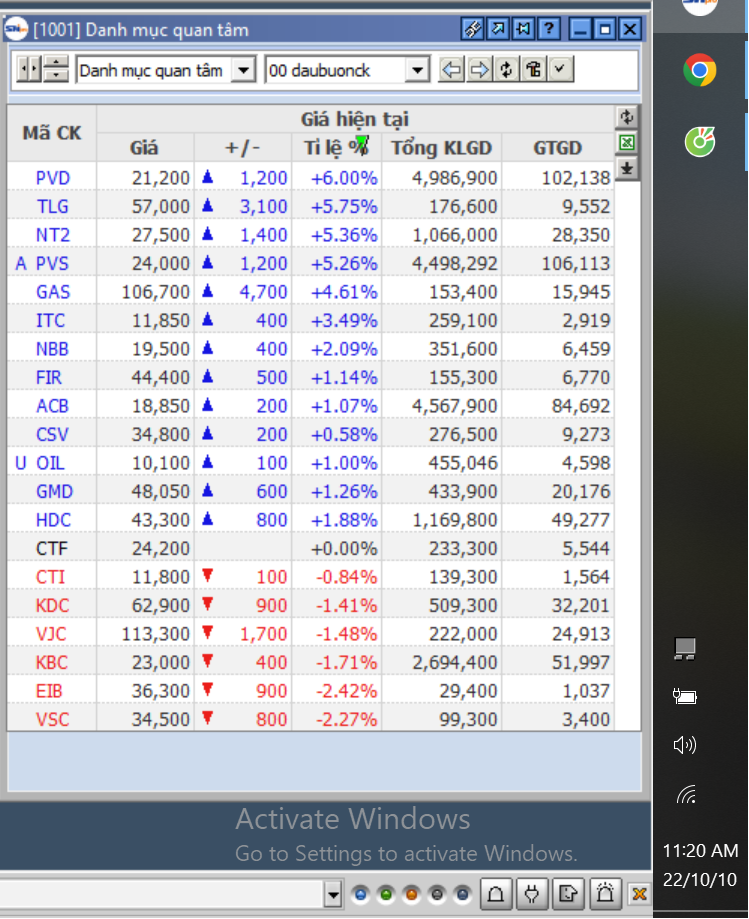This screenshot has height=919, width=749.
Task: Click the PVD percentage +6.00%
Action: tap(343, 178)
